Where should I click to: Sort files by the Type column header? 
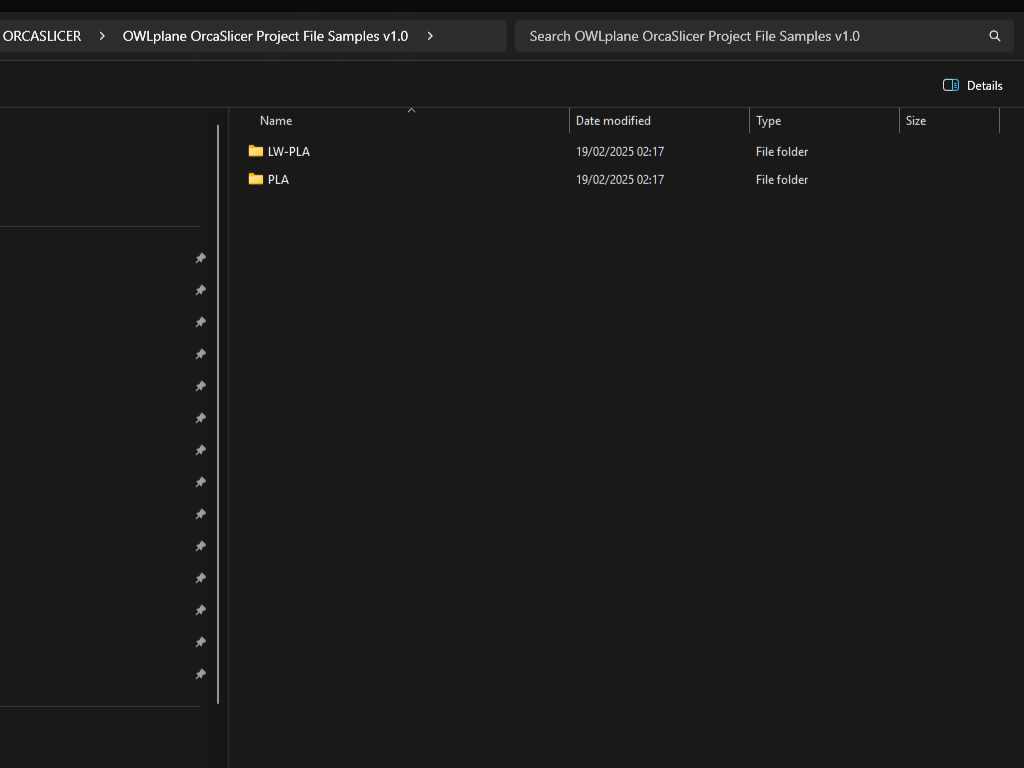click(x=768, y=121)
